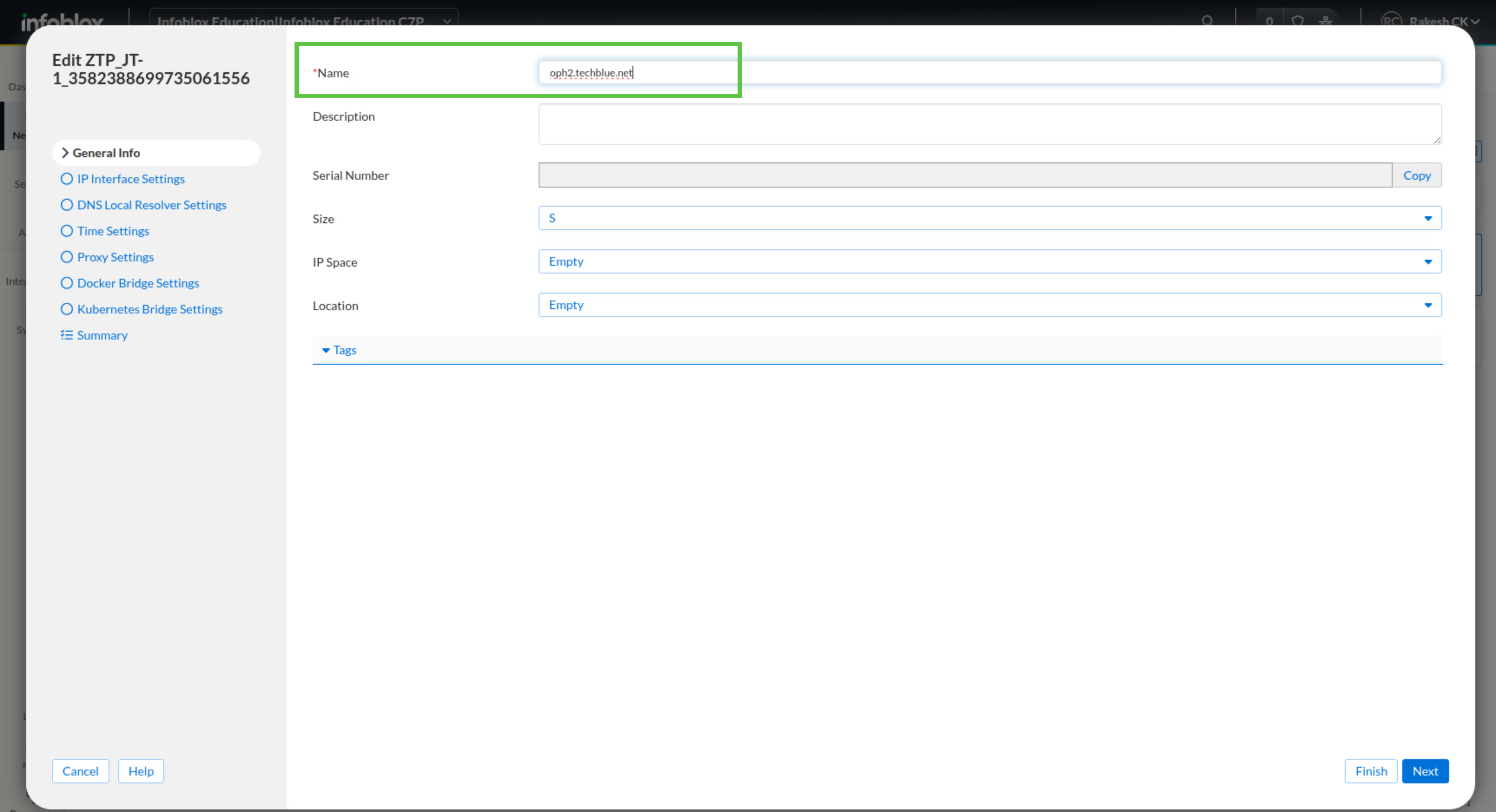
Task: Click the Size dropdown arrow
Action: (x=1428, y=218)
